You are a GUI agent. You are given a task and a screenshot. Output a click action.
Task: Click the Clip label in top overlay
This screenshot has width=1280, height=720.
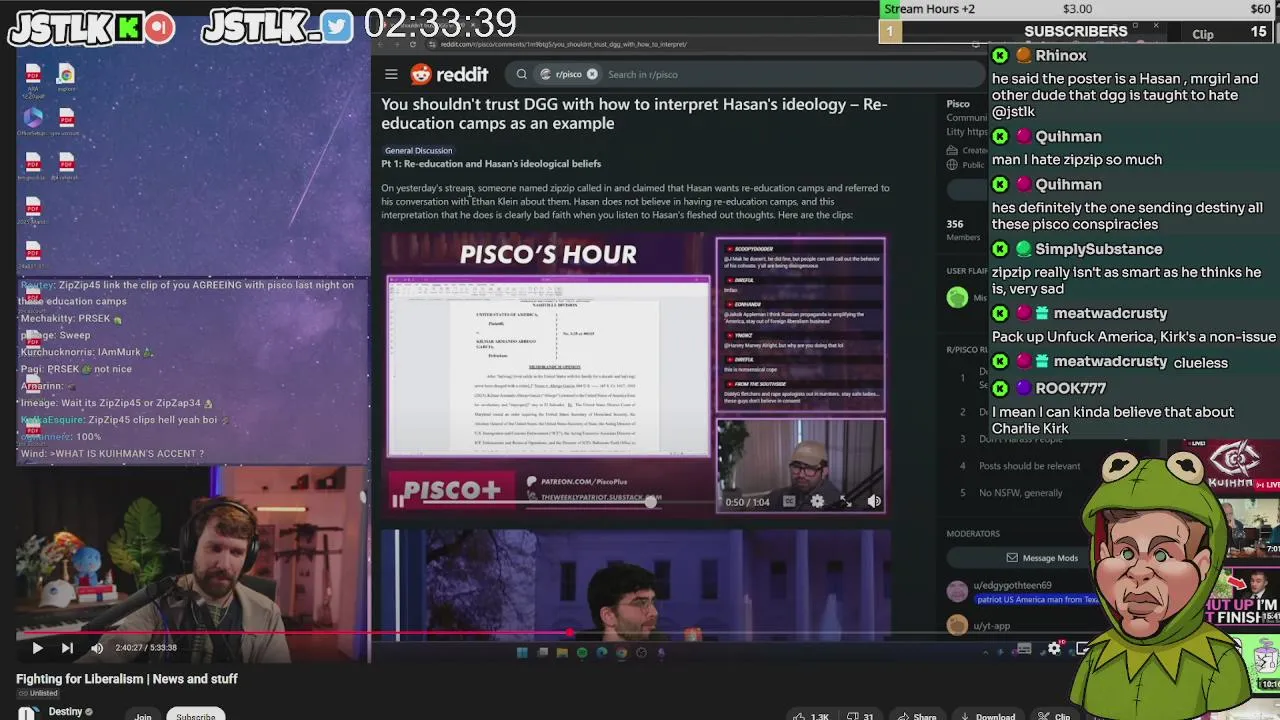pos(1203,34)
